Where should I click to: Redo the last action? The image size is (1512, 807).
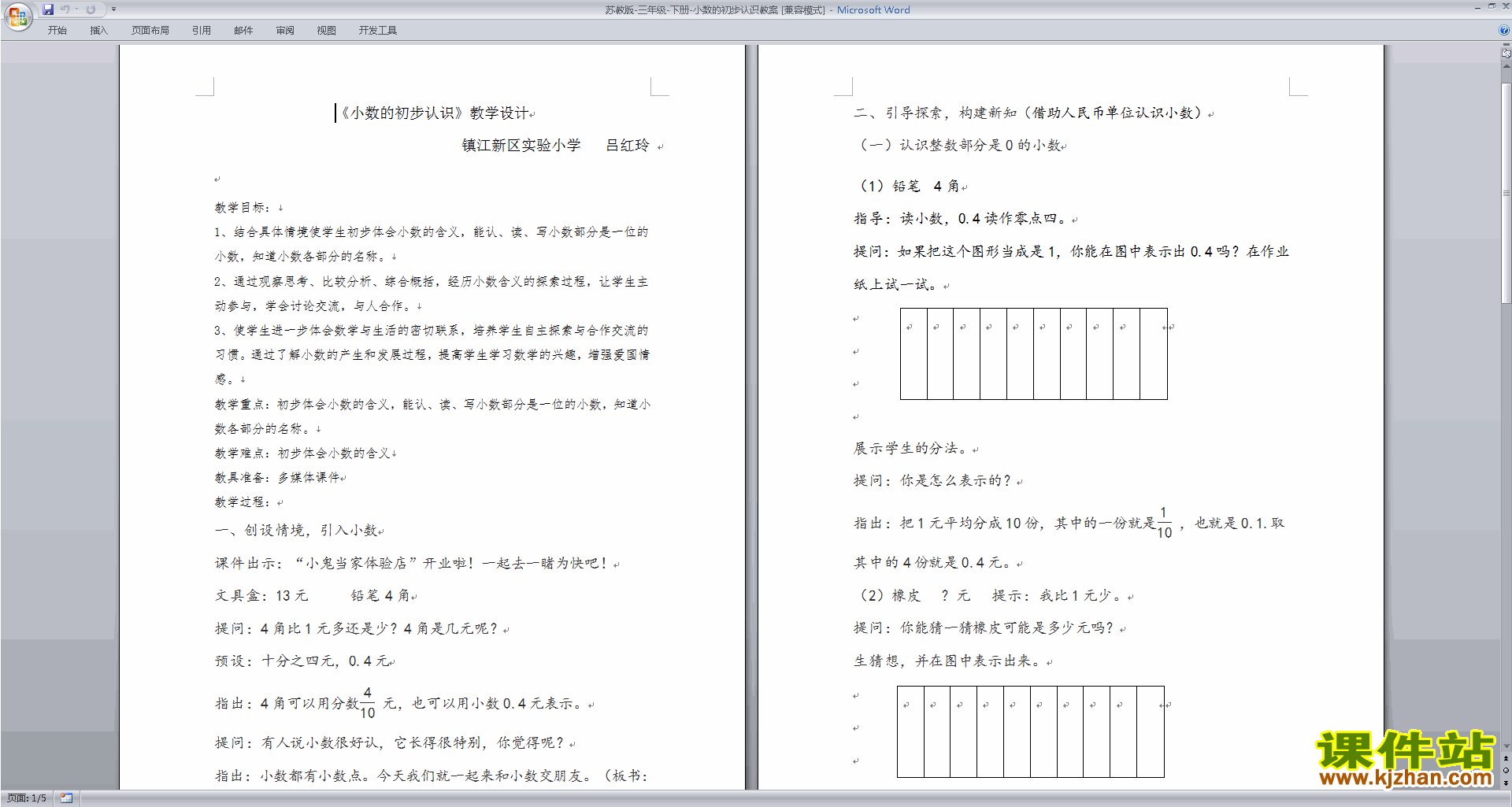coord(91,9)
